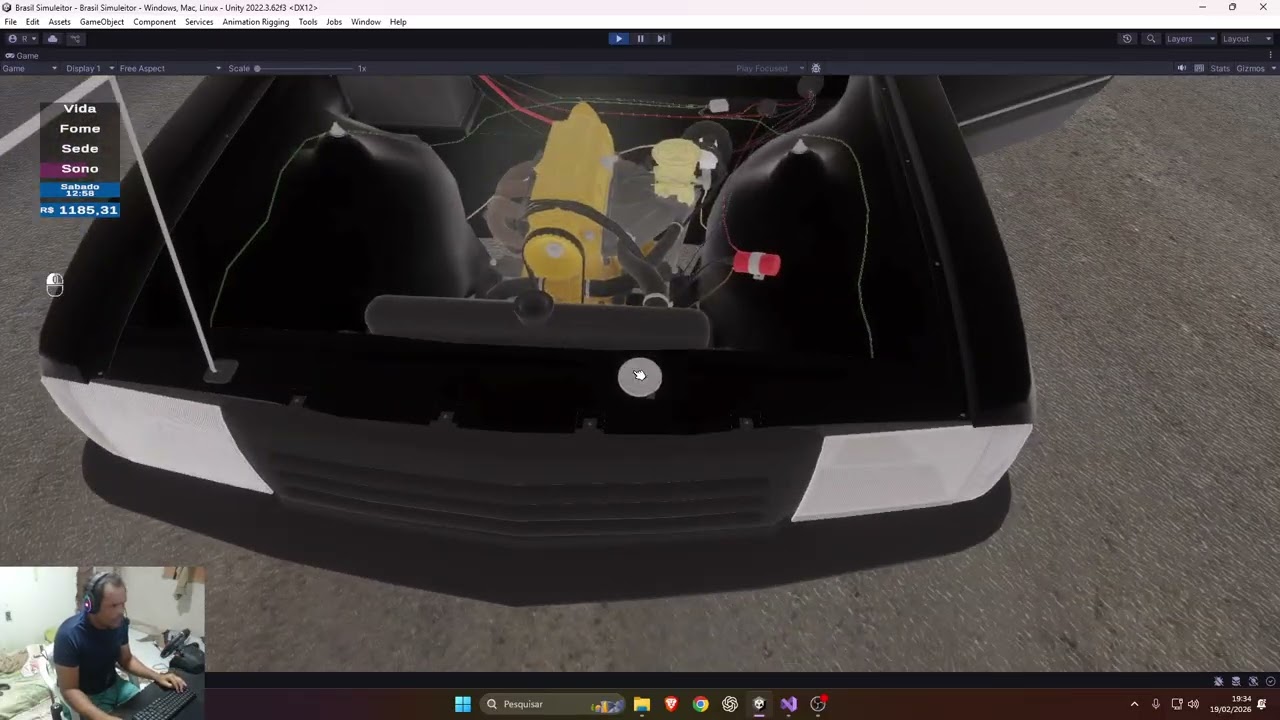The height and width of the screenshot is (720, 1280).
Task: Pause the game with the Pause button
Action: coord(640,39)
